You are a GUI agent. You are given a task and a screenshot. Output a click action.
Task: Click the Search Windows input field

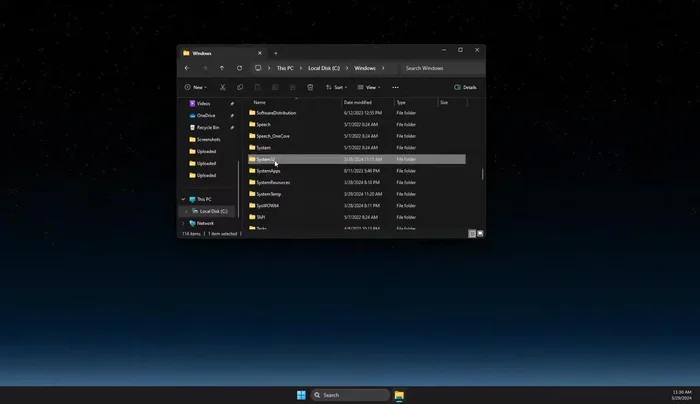pos(440,68)
